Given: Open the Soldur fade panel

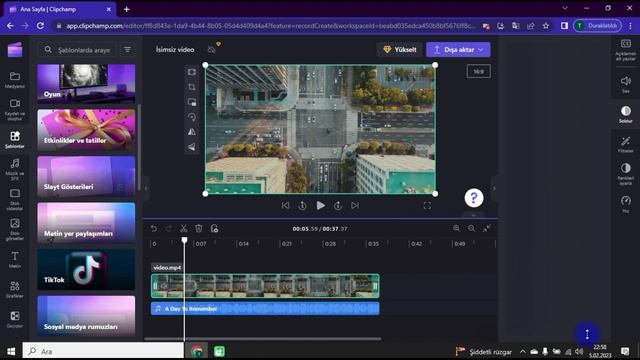Looking at the screenshot, I should (x=625, y=114).
